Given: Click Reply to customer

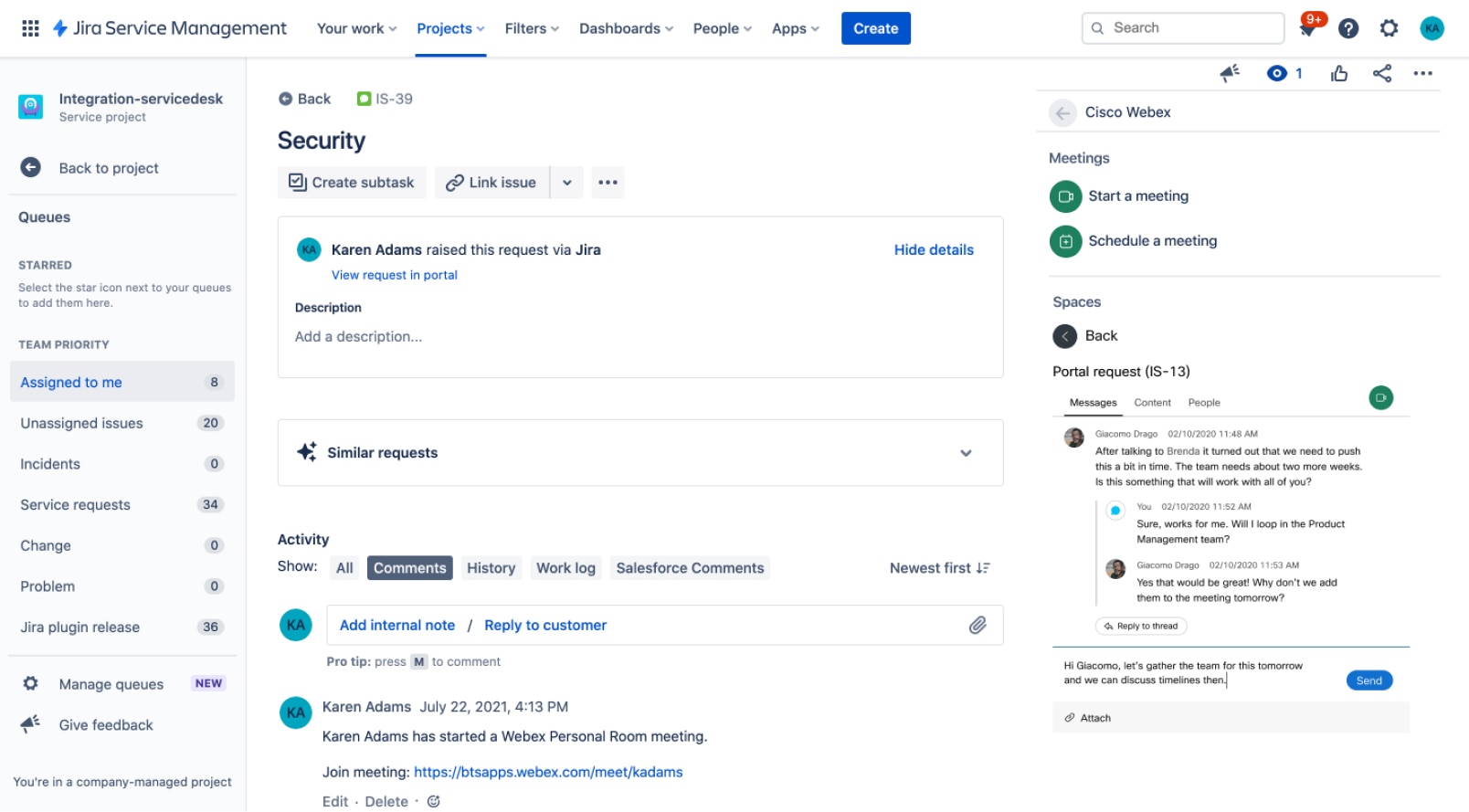Looking at the screenshot, I should point(545,626).
